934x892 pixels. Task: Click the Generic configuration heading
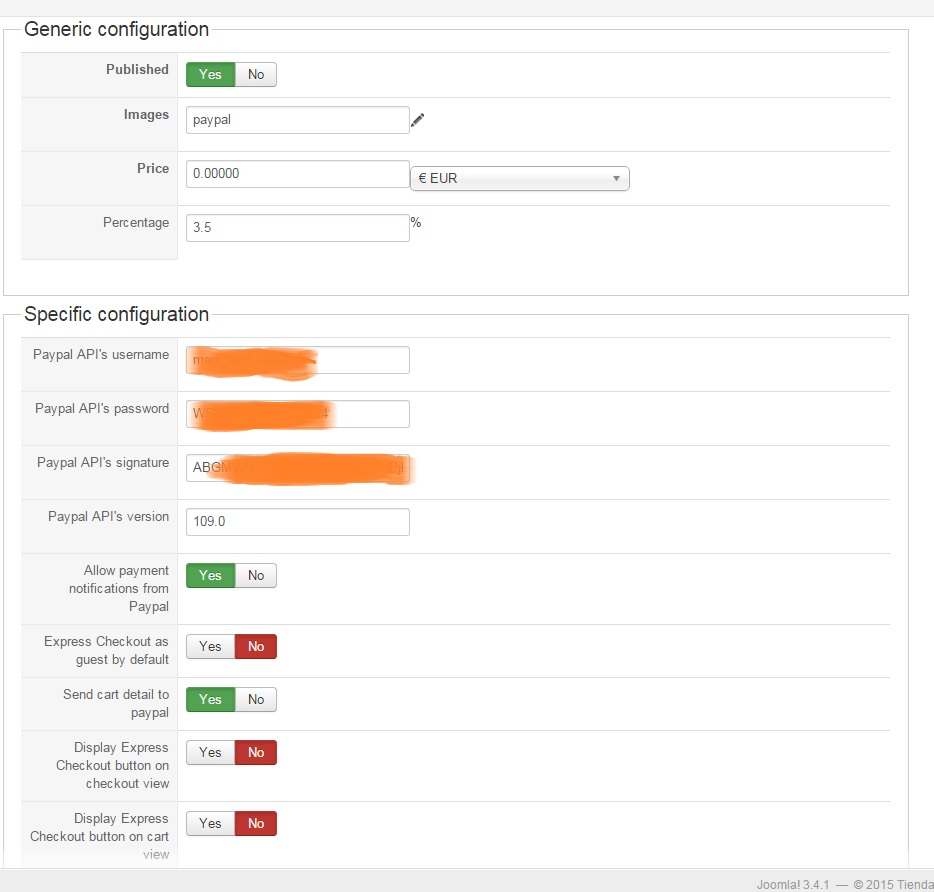(x=116, y=29)
